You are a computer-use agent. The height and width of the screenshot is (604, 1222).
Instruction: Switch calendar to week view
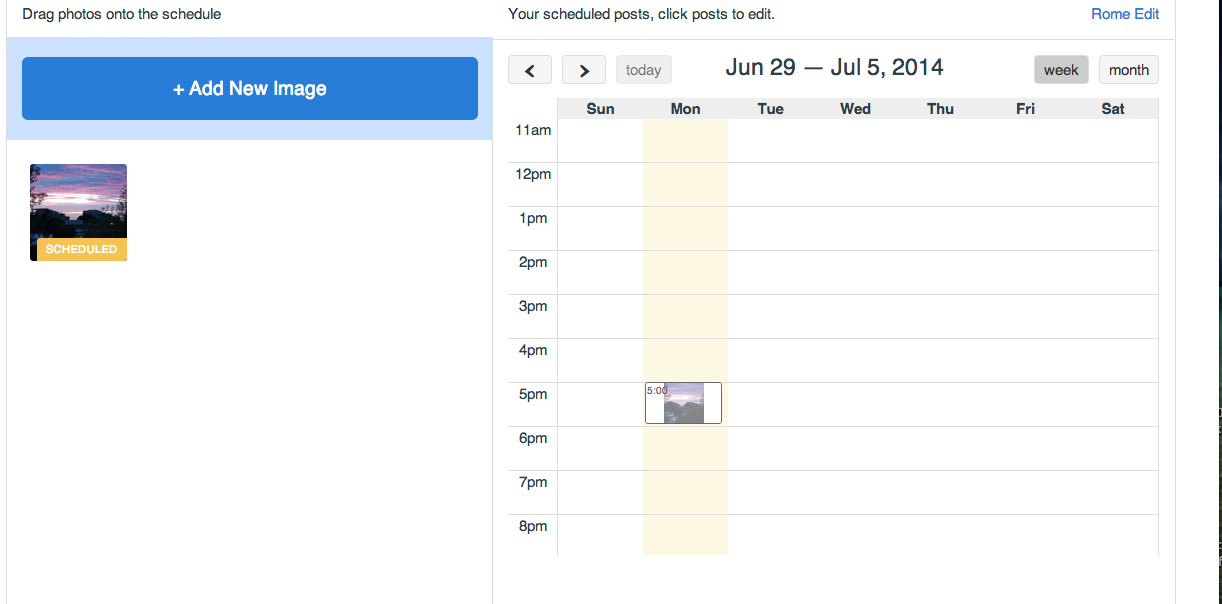coord(1061,70)
